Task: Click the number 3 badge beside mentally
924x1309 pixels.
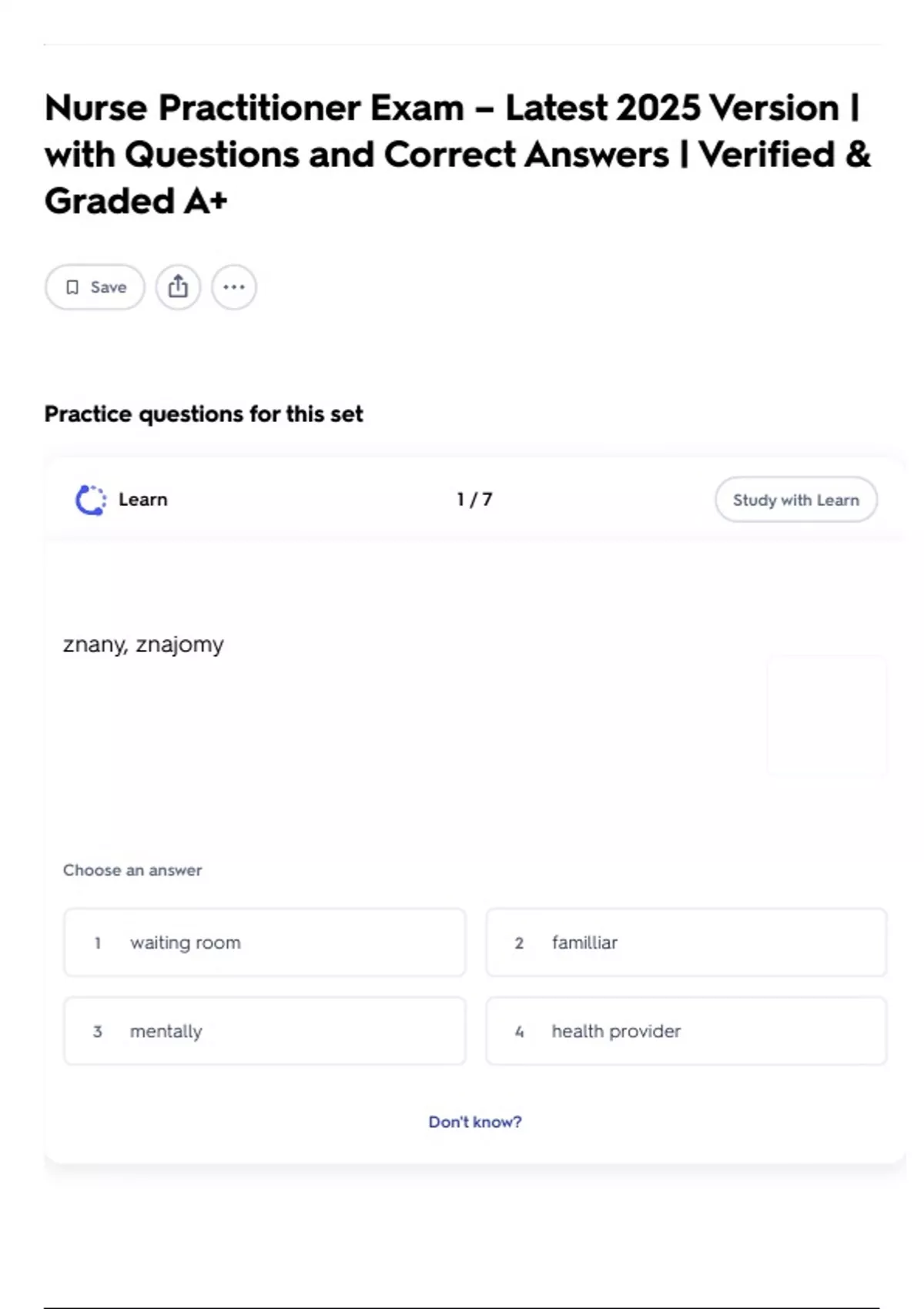Action: click(98, 1032)
